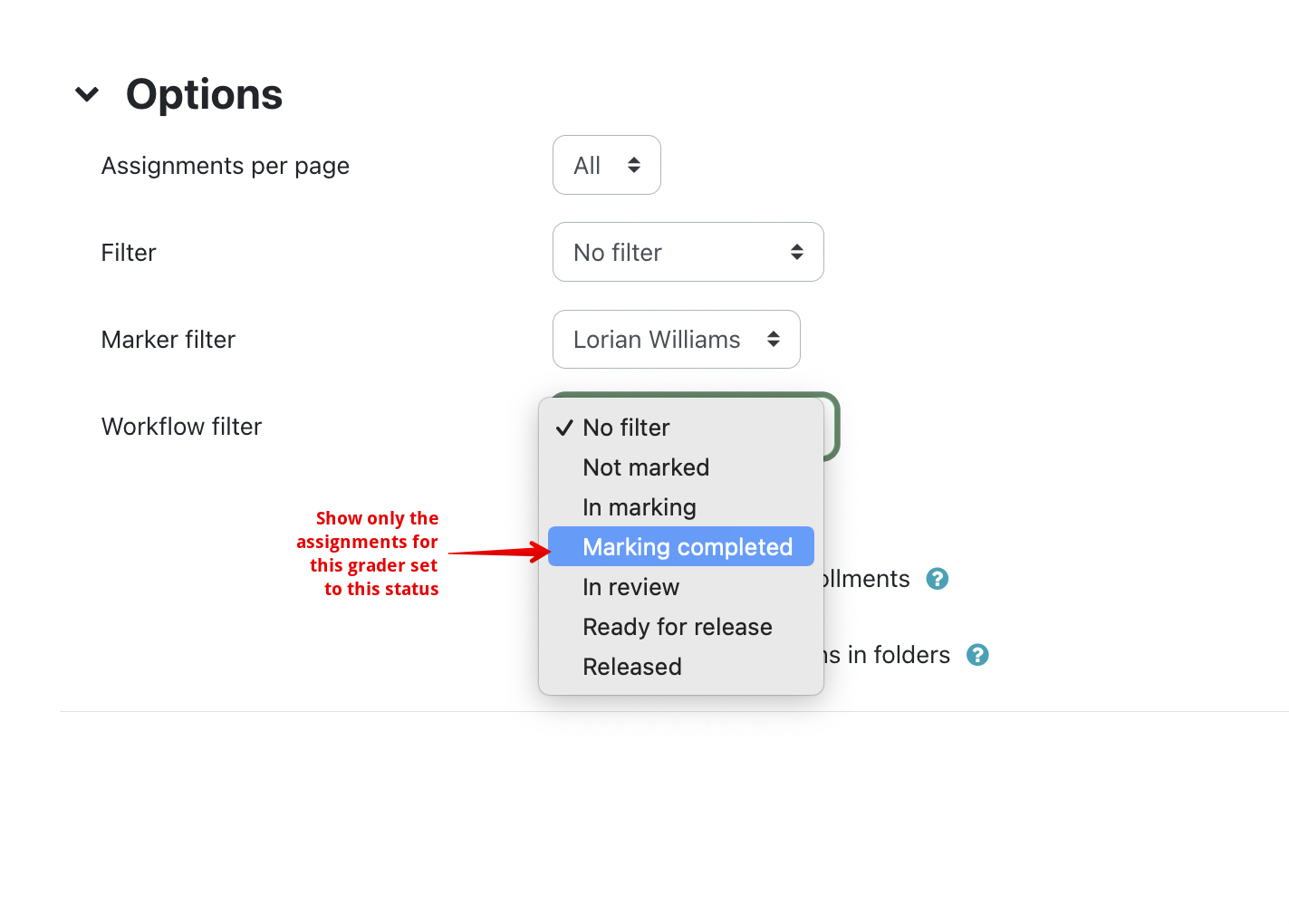Image resolution: width=1289 pixels, height=924 pixels.
Task: Open help icon next to folders option
Action: coord(977,655)
